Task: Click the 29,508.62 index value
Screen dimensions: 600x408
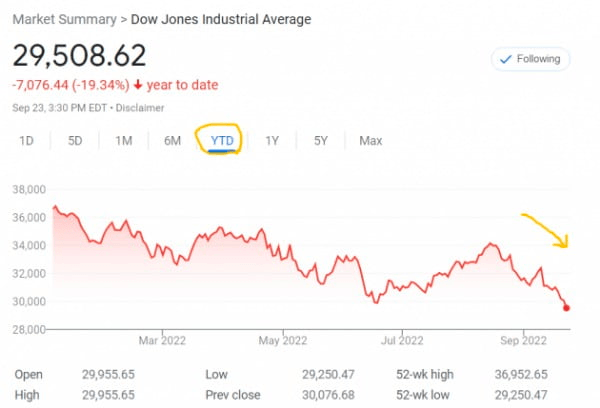Action: click(x=80, y=55)
